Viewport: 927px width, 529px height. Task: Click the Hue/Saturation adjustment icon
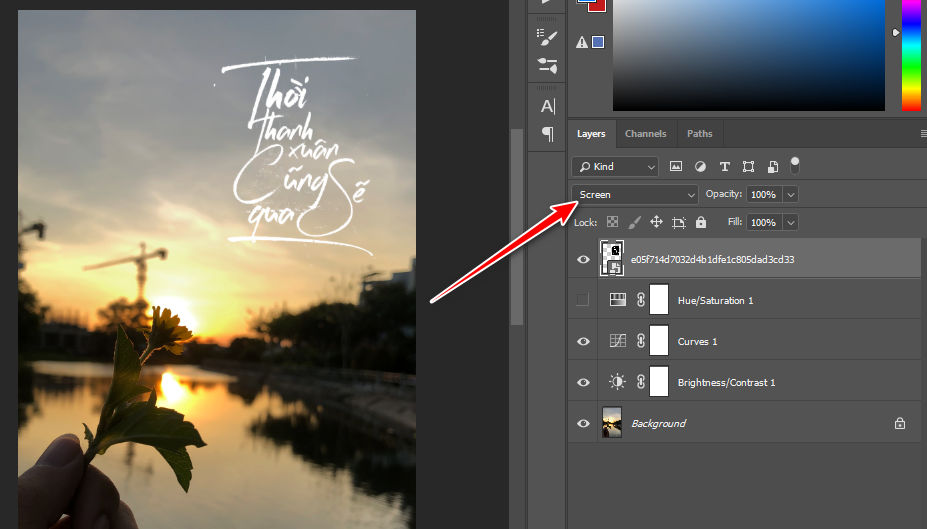[x=618, y=300]
